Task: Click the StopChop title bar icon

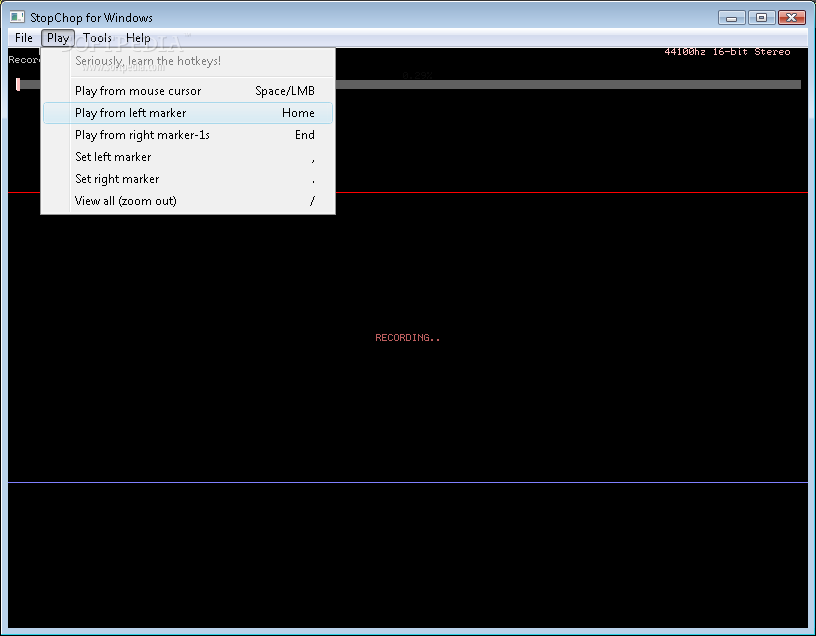Action: tap(17, 17)
